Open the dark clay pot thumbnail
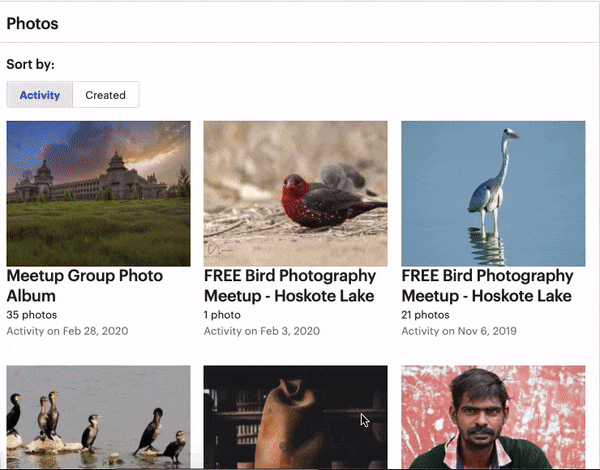600x470 pixels. [x=295, y=417]
